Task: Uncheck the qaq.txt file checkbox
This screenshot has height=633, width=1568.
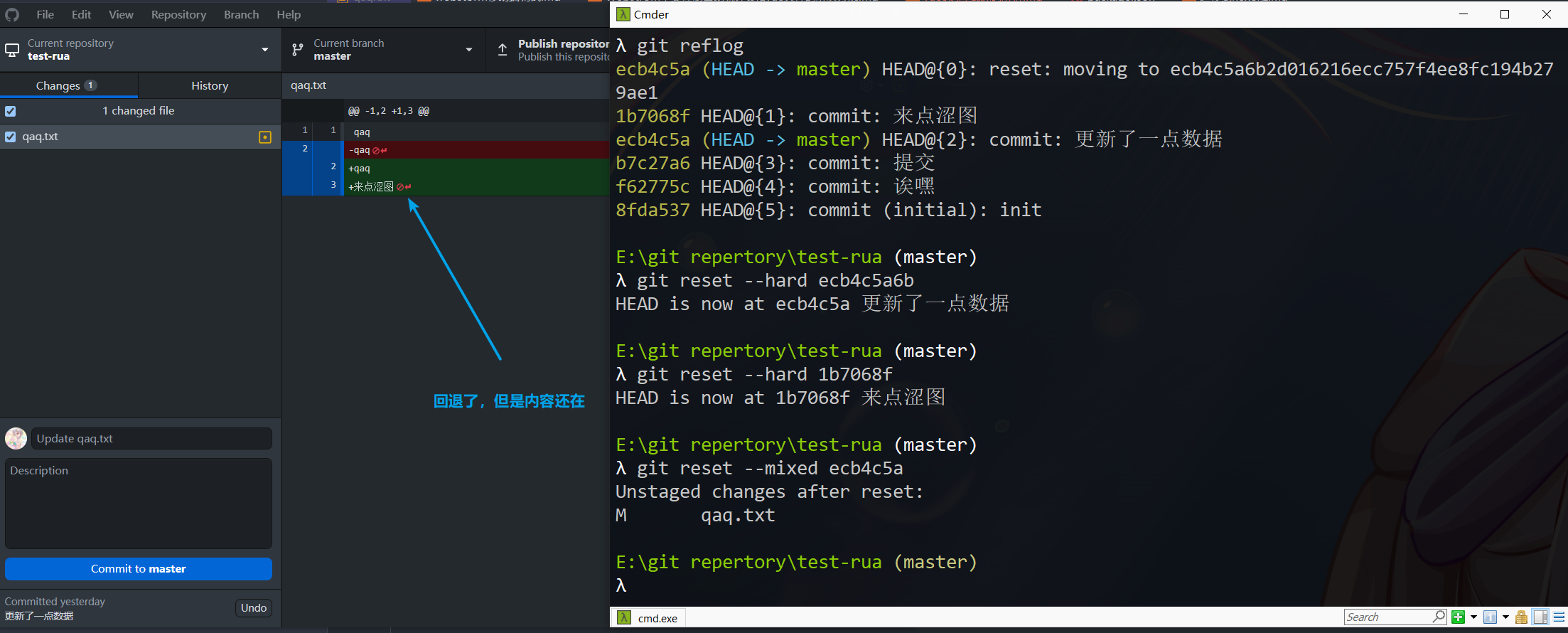Action: (x=11, y=137)
